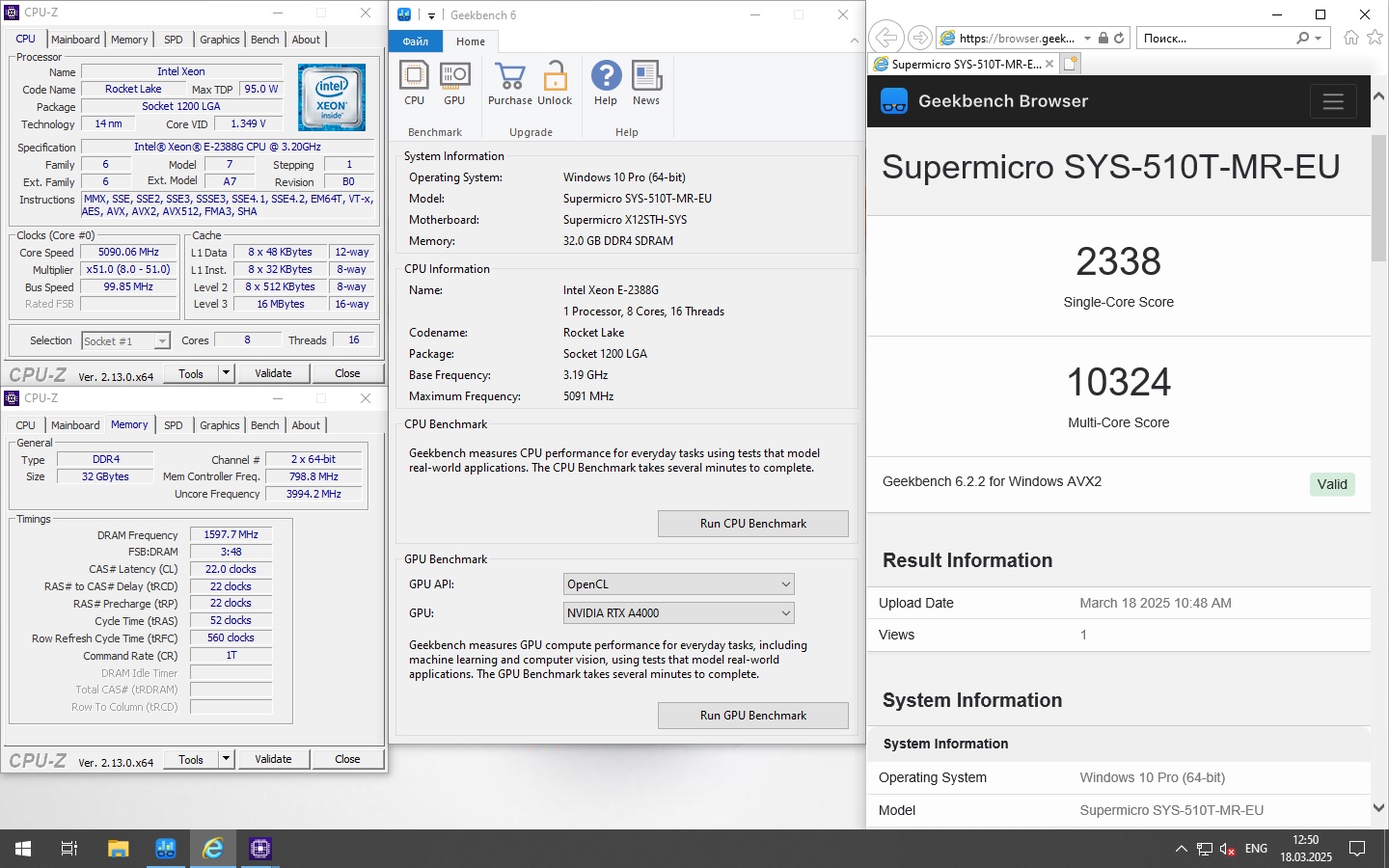Viewport: 1389px width, 868px height.
Task: Click the Geekbench Browser logo icon
Action: [x=894, y=101]
